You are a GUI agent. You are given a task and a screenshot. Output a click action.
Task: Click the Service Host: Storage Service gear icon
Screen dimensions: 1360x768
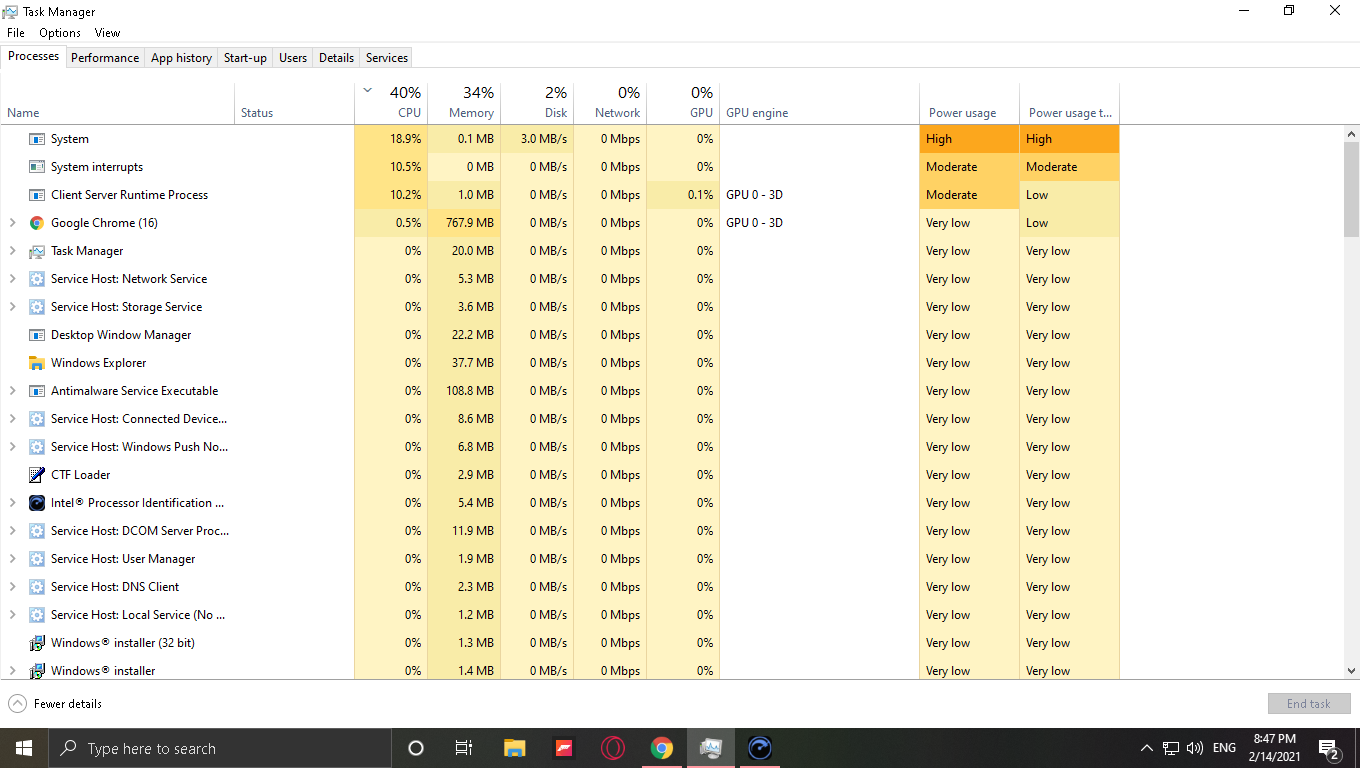(x=37, y=307)
